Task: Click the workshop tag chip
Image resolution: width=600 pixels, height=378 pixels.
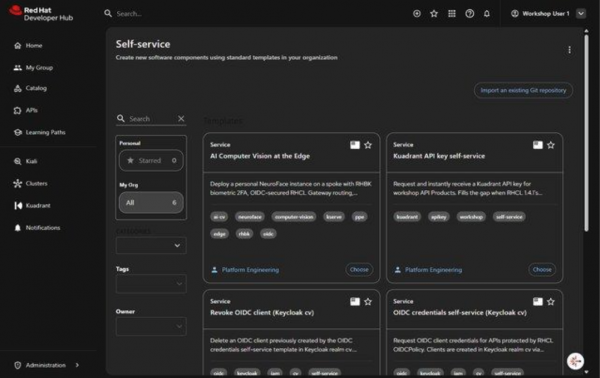Action: 471,217
